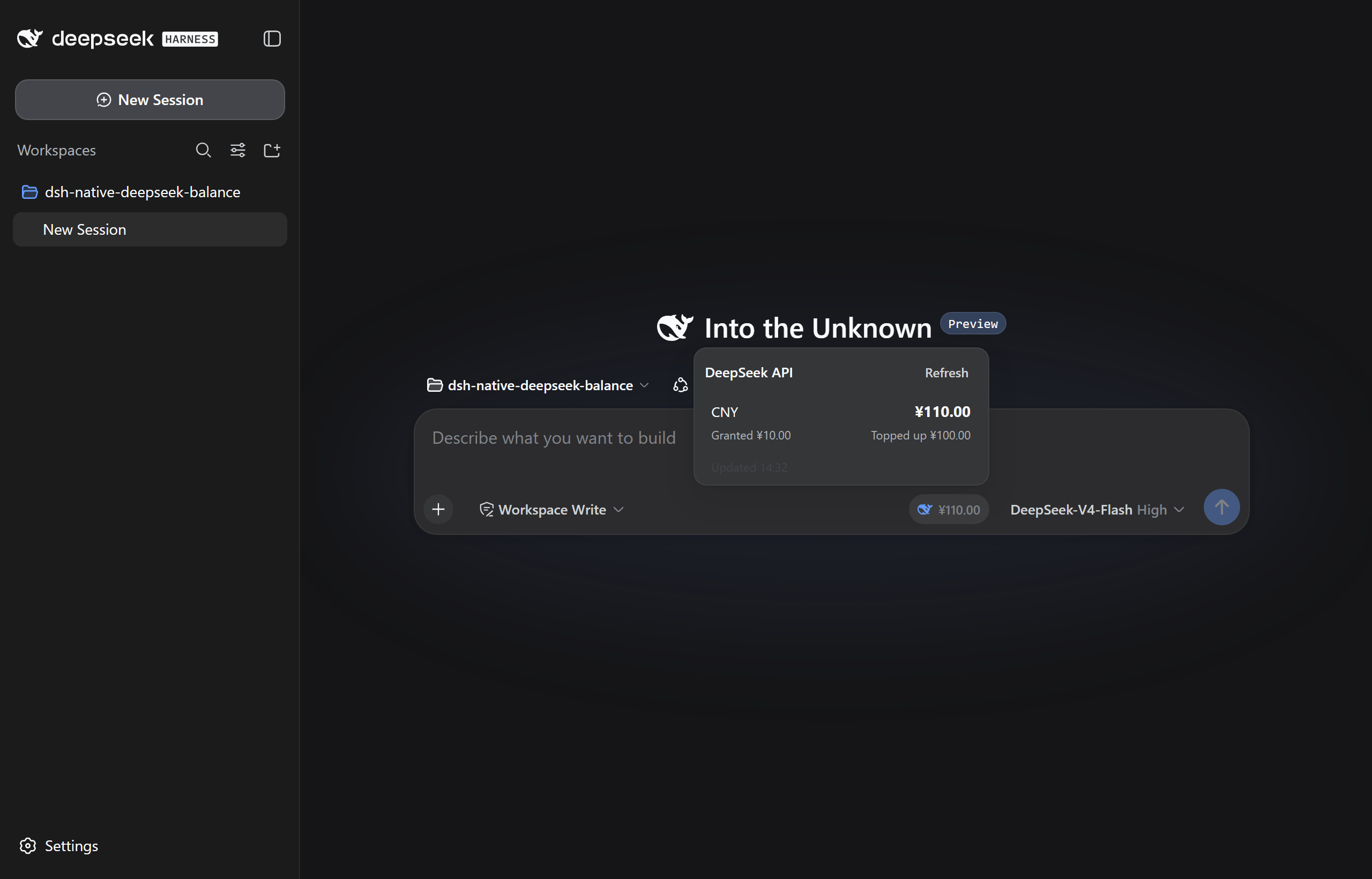Click the Topped up ¥100.00 text
The width and height of the screenshot is (1372, 879).
(x=920, y=436)
